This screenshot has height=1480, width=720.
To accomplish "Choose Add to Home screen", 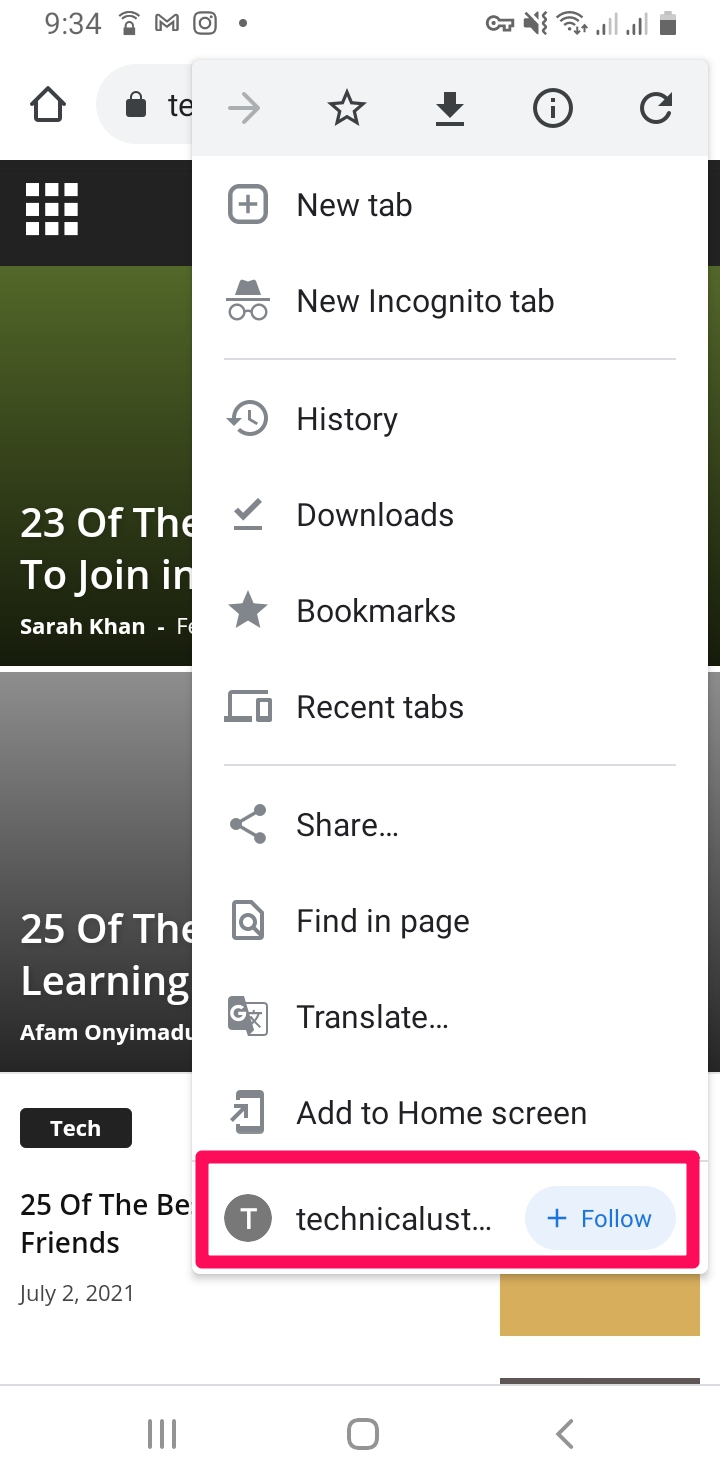I will point(450,1113).
